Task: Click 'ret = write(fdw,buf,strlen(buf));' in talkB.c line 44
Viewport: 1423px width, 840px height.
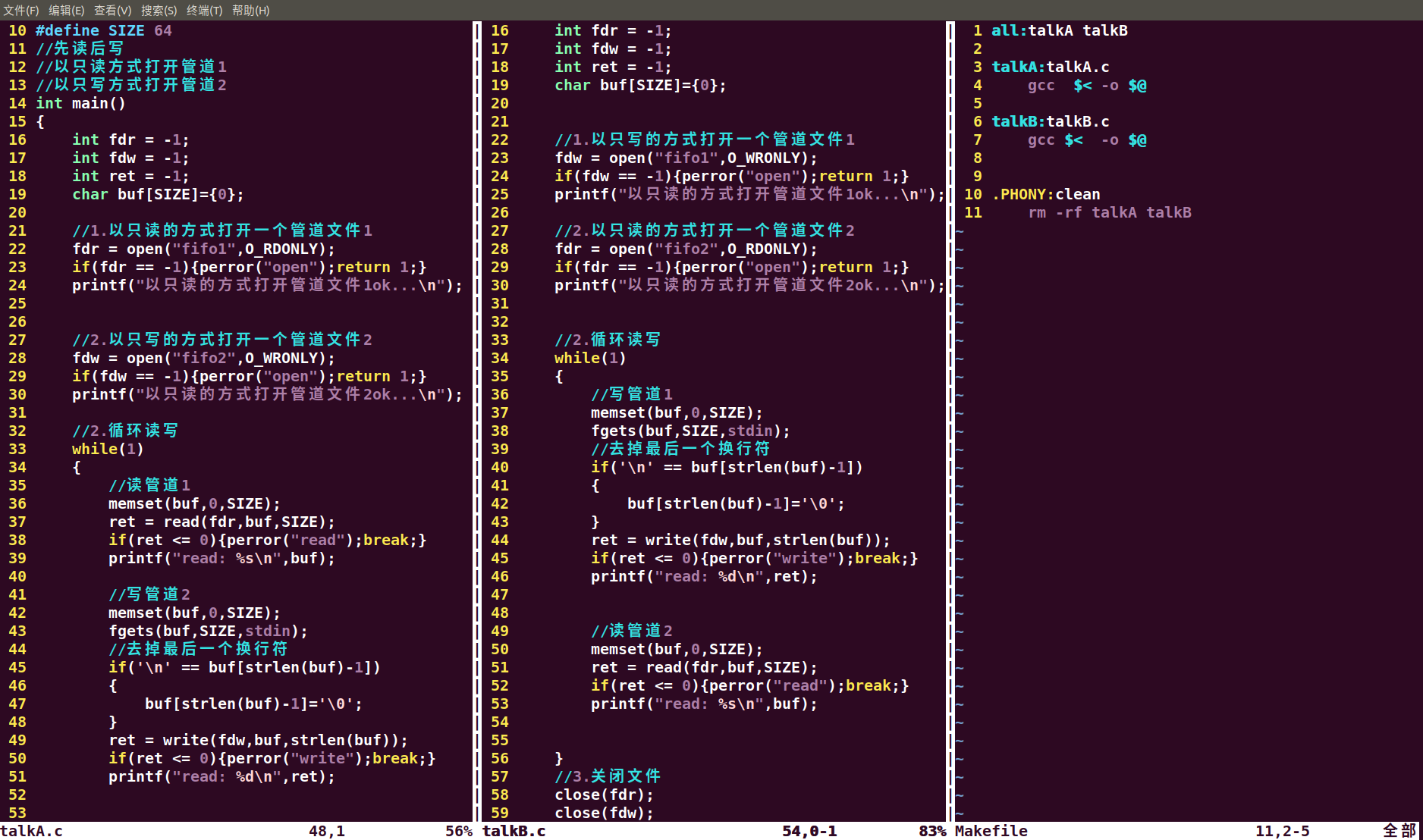Action: click(x=740, y=540)
